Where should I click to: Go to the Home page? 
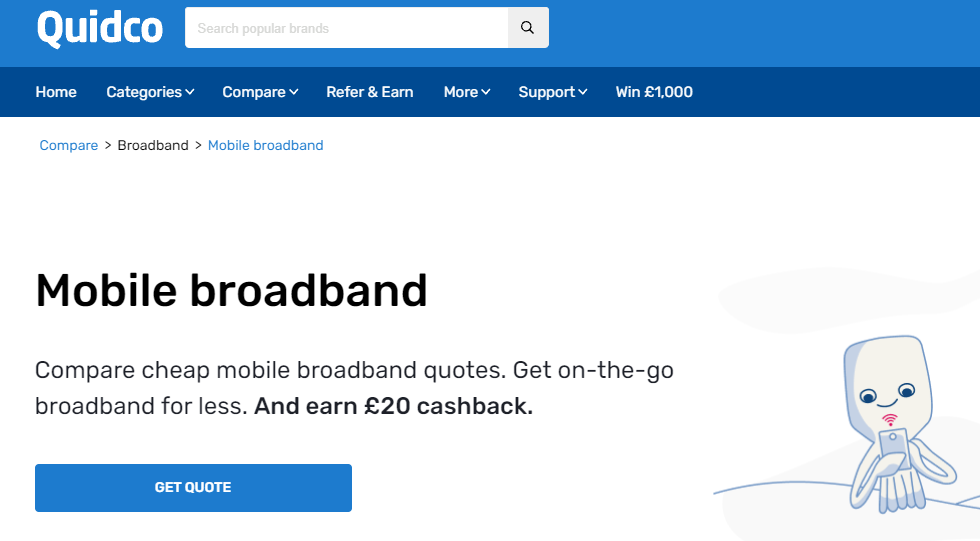click(x=56, y=92)
